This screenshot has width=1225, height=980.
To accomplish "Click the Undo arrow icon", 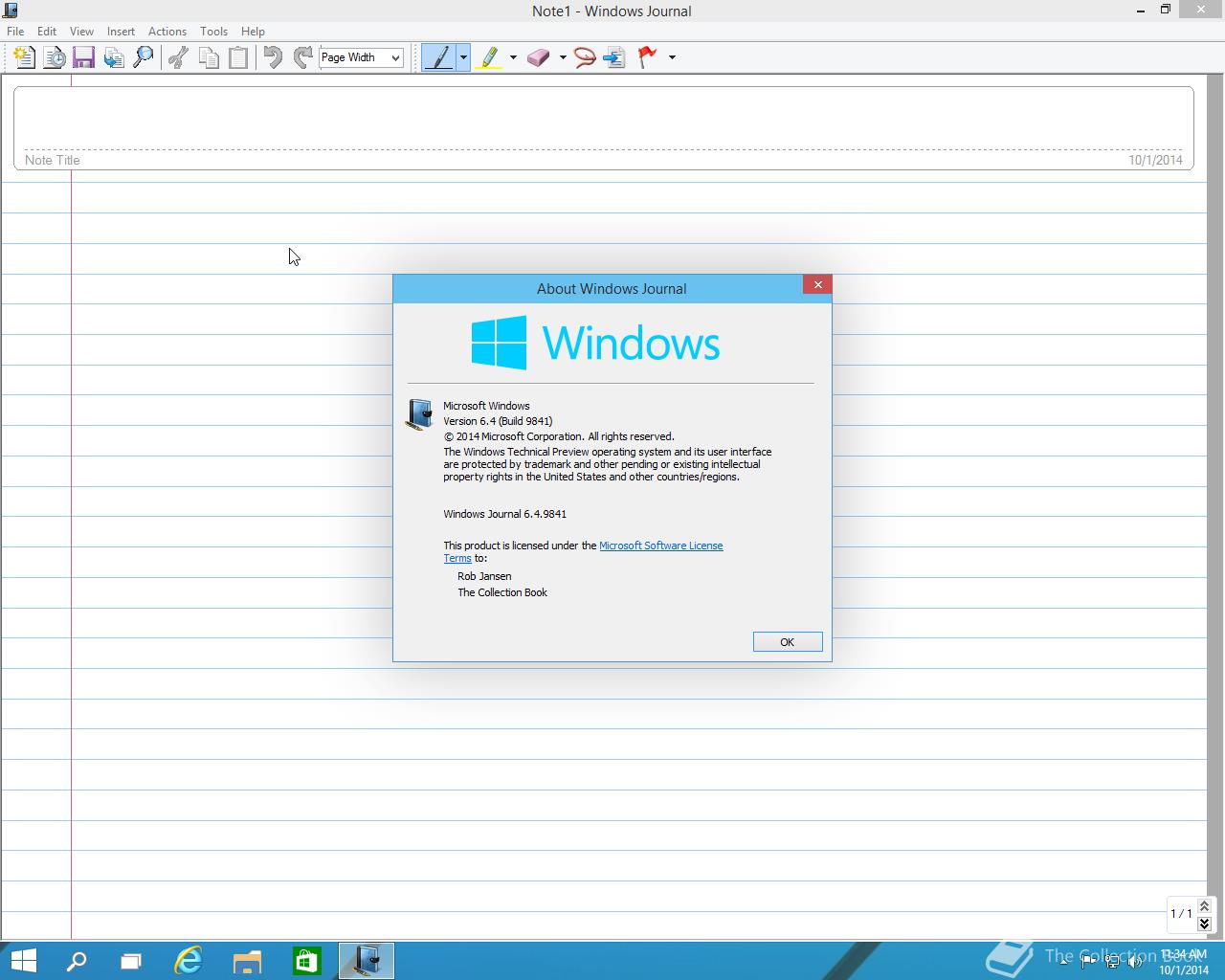I will (x=273, y=57).
